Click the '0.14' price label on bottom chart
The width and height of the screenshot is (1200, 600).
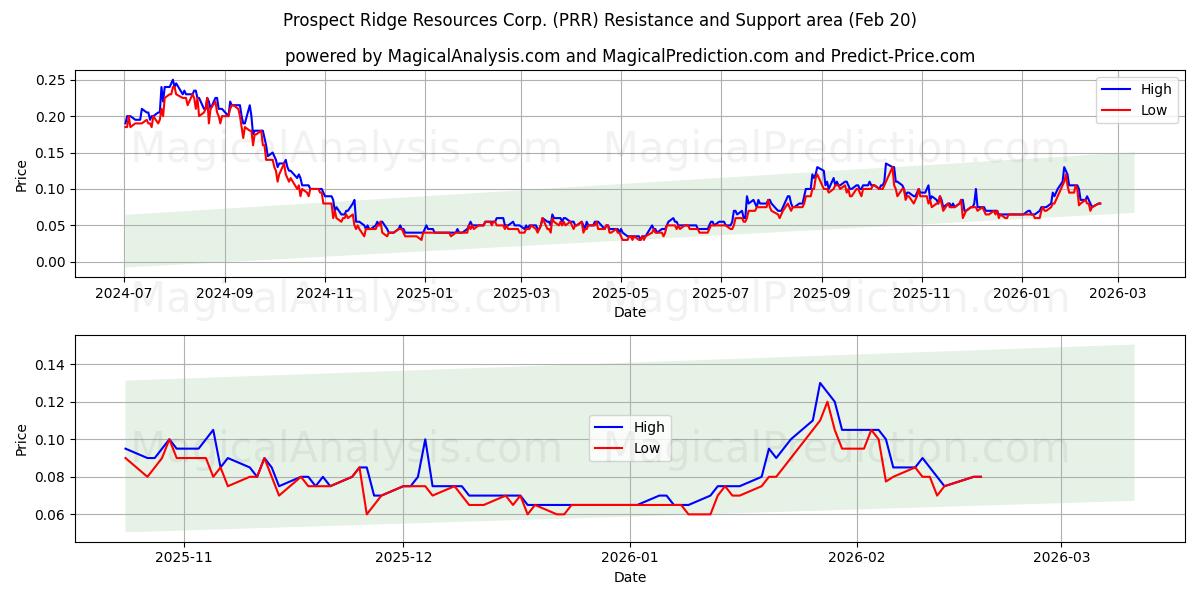(52, 365)
